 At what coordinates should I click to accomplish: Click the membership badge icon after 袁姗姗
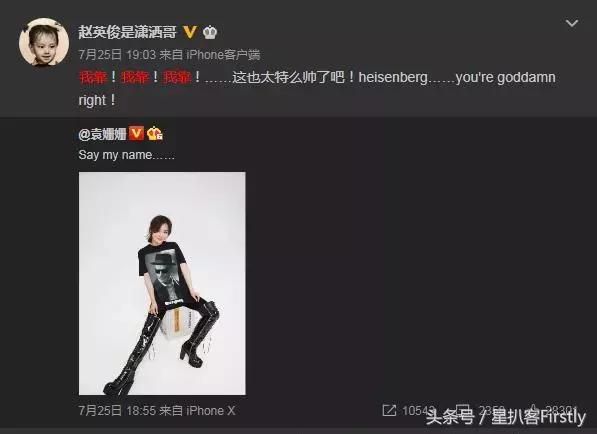coord(155,133)
